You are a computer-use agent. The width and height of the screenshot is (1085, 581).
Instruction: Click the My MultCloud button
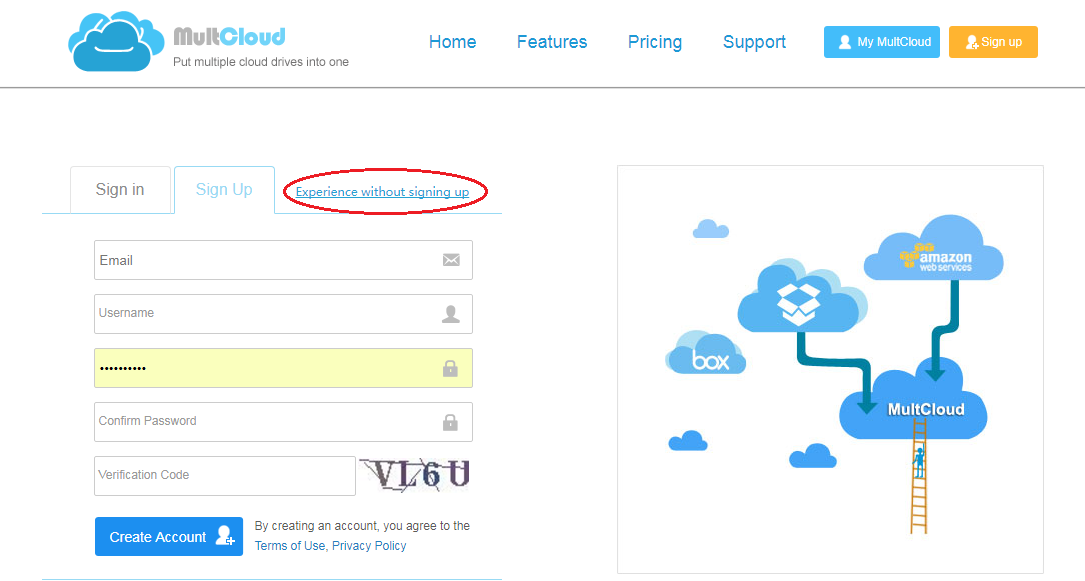pos(882,42)
